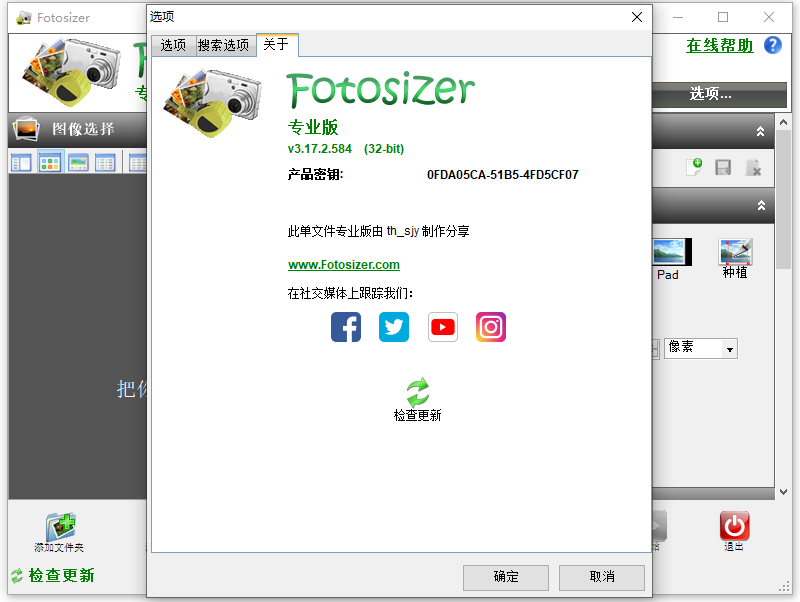Screen dimensions: 800x602
Task: Click the (32-bit) label
Action: tap(384, 149)
